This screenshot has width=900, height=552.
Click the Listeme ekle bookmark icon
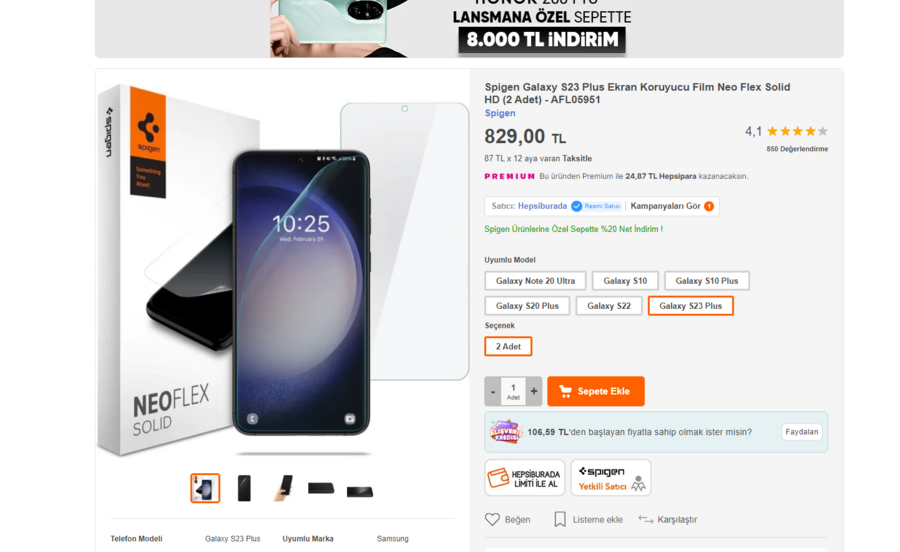pyautogui.click(x=560, y=519)
